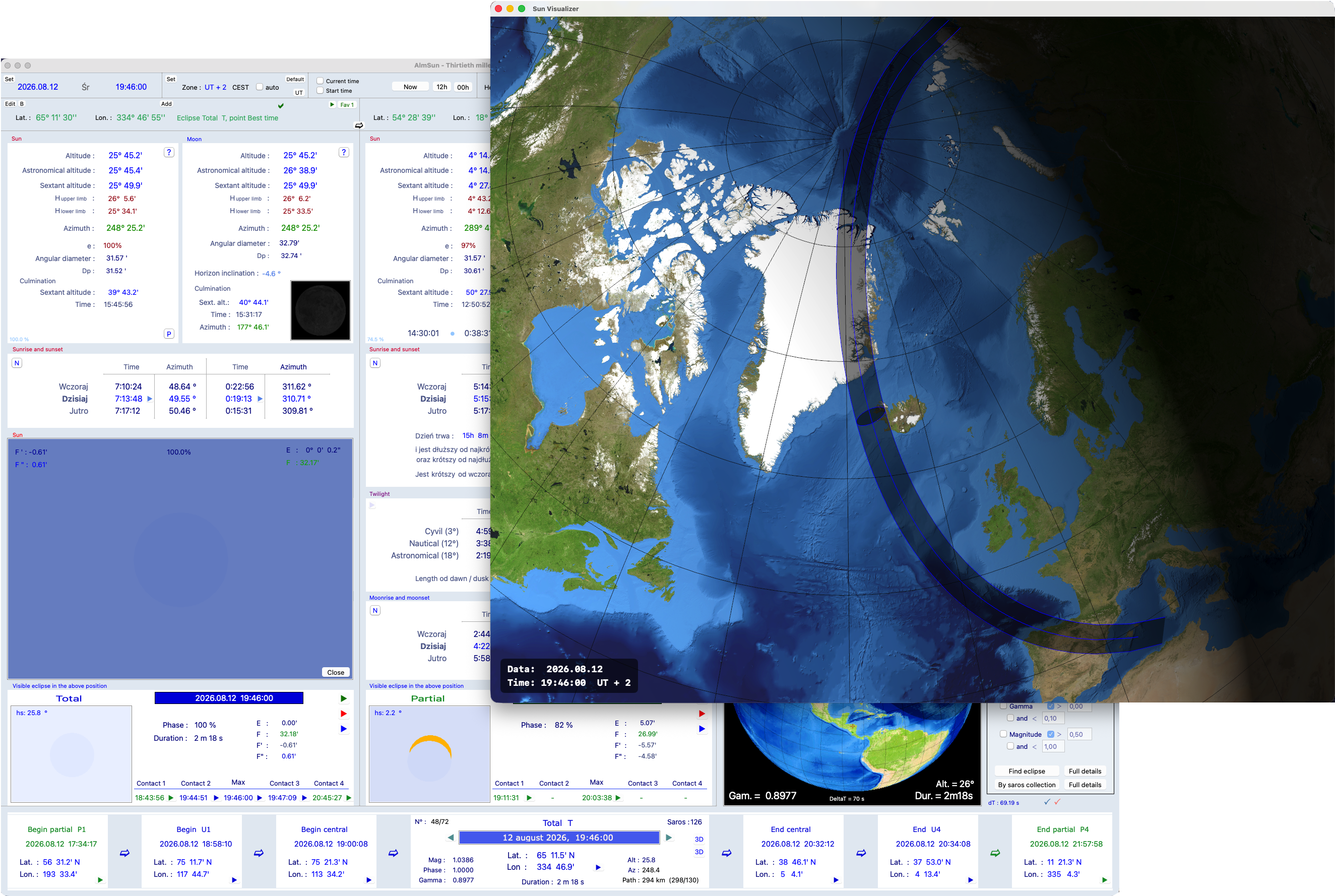1335x896 pixels.
Task: Click the blue play arrow in Total eclipse panel
Action: coord(344,729)
